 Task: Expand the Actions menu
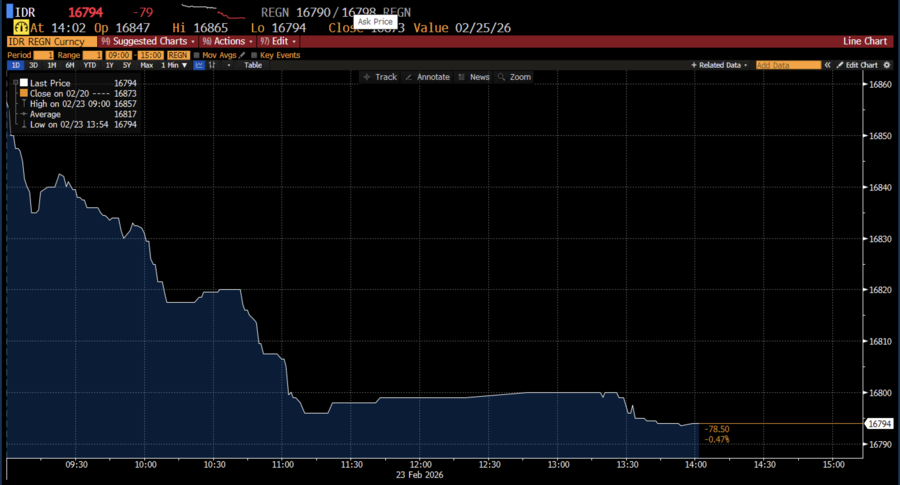point(227,41)
